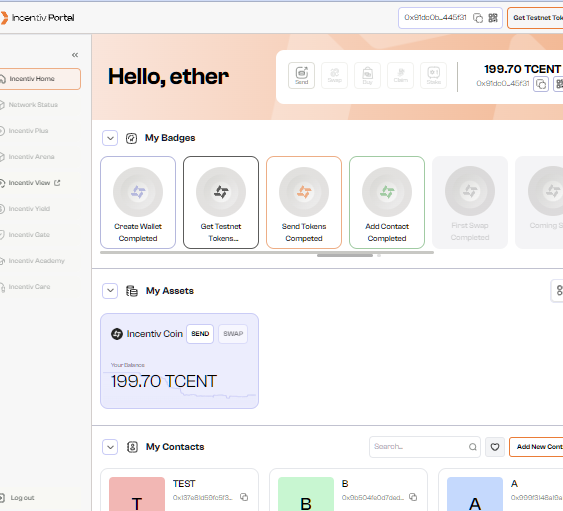Click the Swap quick action icon
The width and height of the screenshot is (563, 511).
(335, 75)
